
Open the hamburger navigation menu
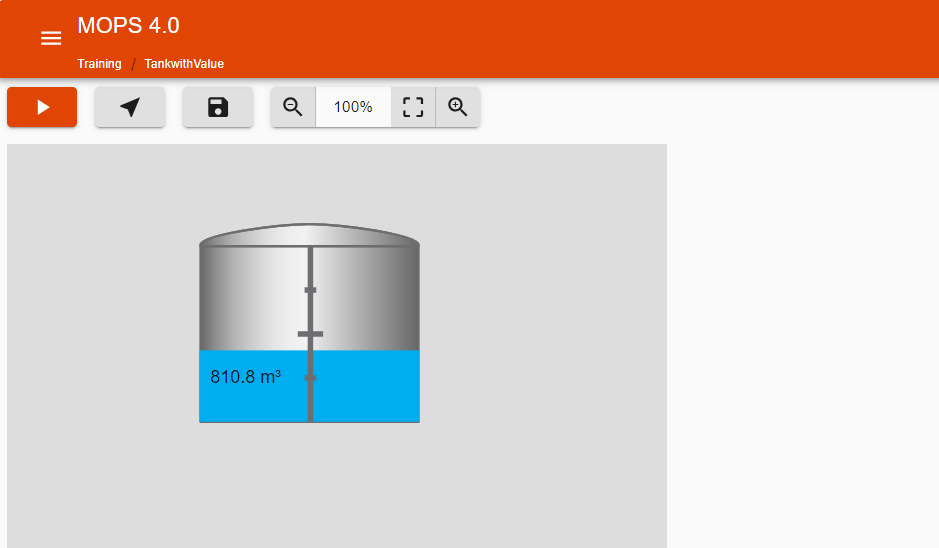pyautogui.click(x=51, y=38)
